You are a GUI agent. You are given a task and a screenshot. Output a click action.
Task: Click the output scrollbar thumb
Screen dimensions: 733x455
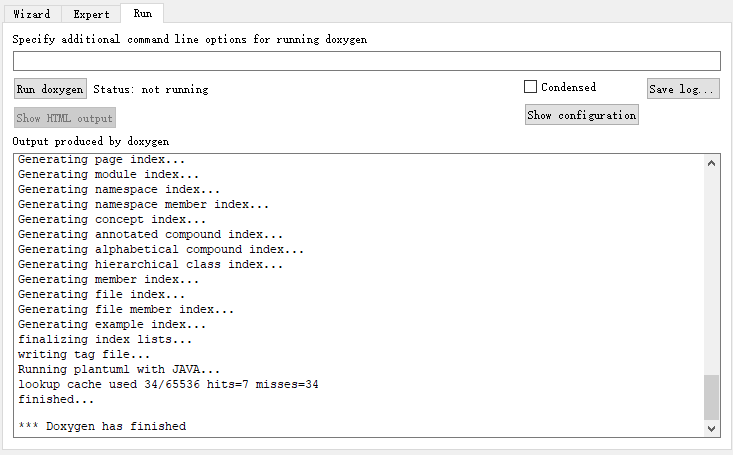click(711, 397)
